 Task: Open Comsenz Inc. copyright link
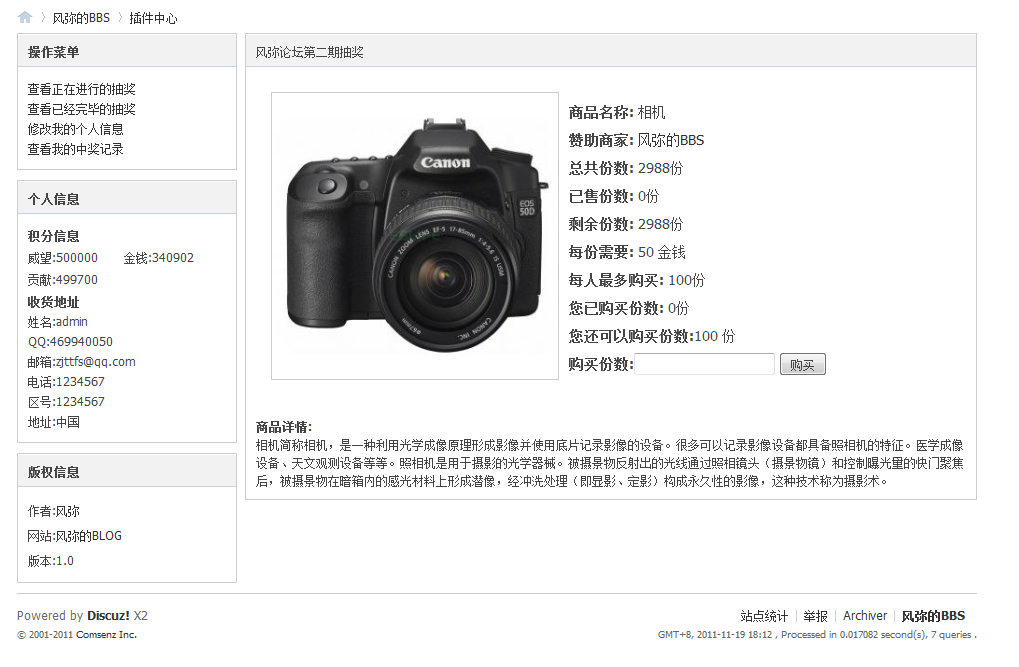[x=106, y=634]
